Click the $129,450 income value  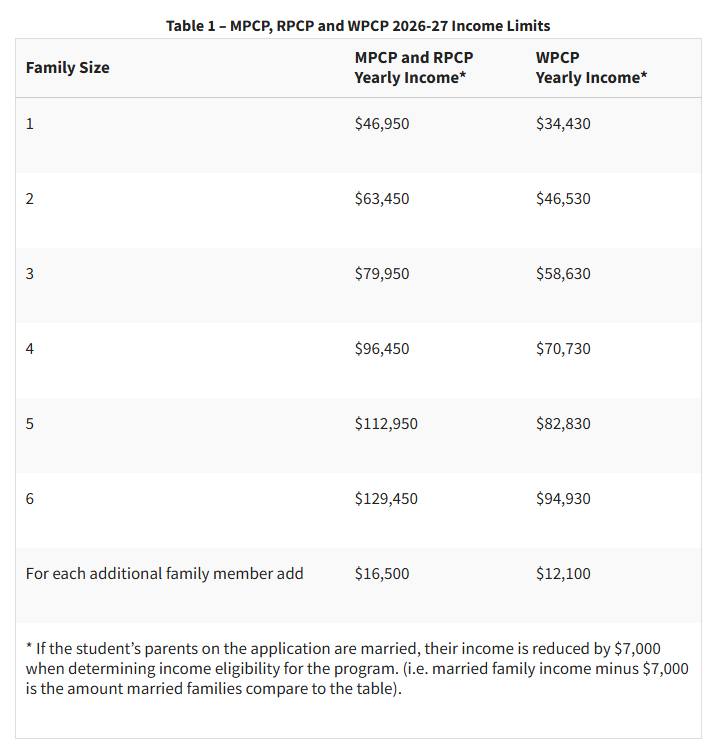(x=386, y=499)
